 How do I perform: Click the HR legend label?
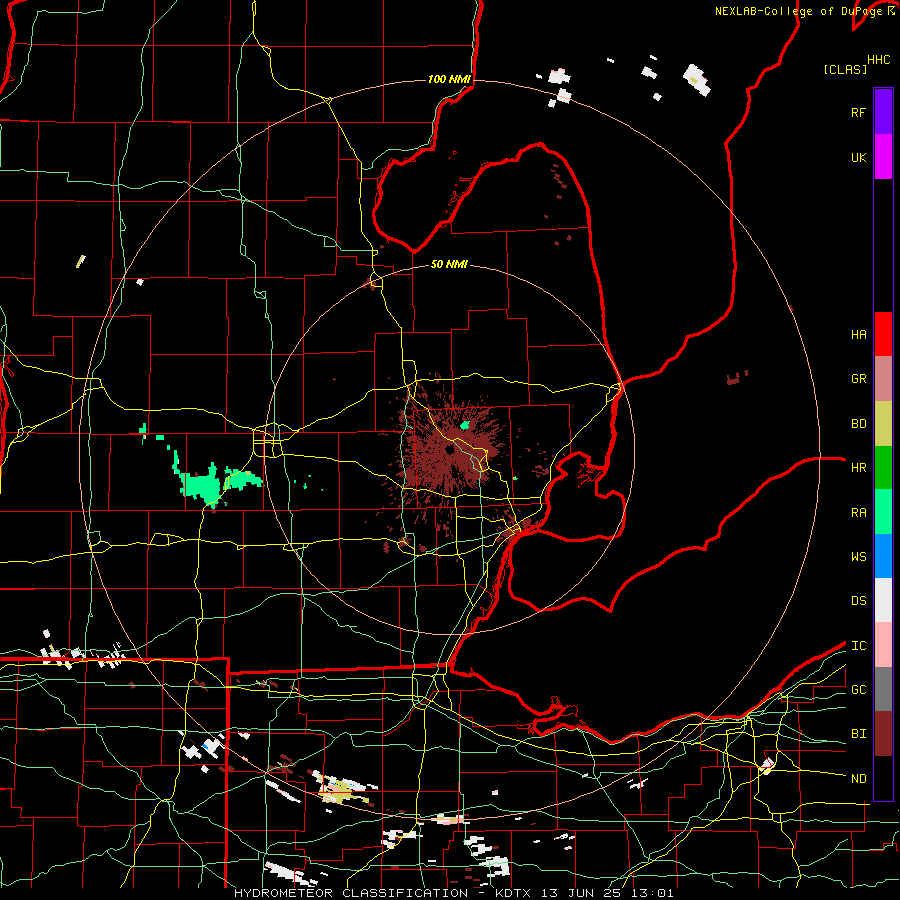[x=858, y=468]
